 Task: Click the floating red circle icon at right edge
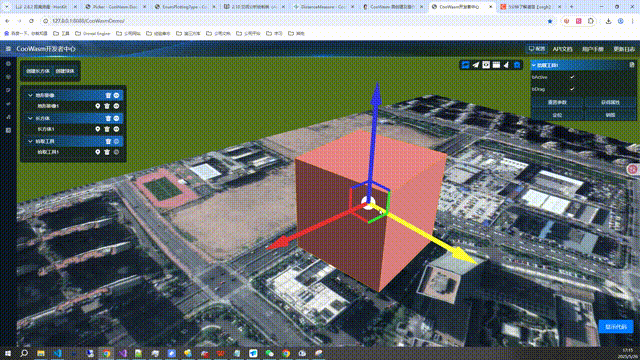click(x=633, y=169)
